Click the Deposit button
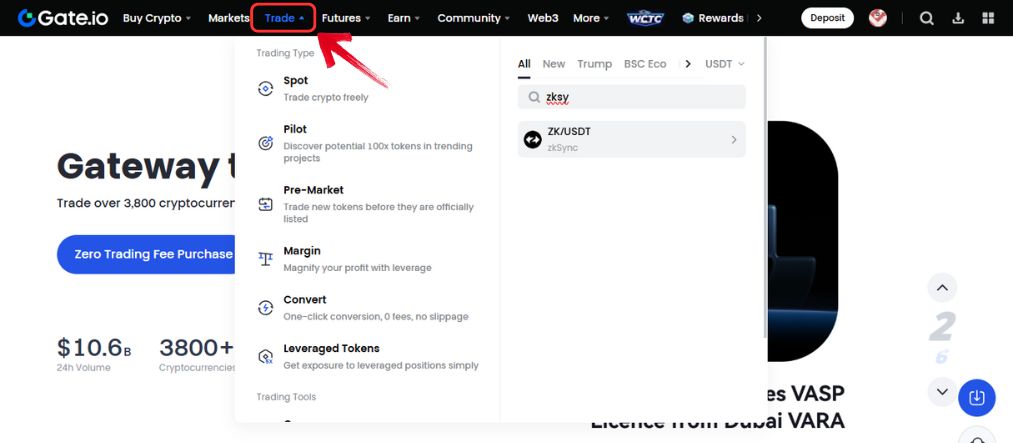The width and height of the screenshot is (1013, 443). (828, 18)
